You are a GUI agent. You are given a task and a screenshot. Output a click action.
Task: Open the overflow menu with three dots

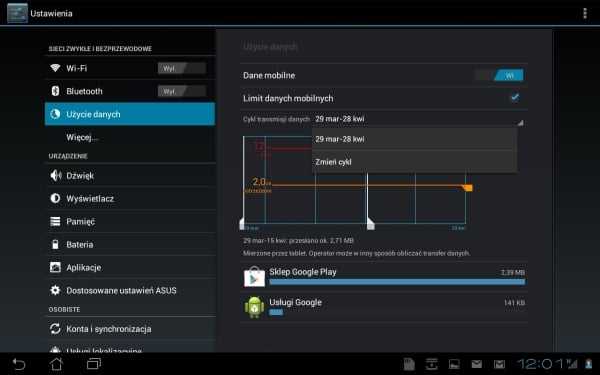[x=585, y=13]
